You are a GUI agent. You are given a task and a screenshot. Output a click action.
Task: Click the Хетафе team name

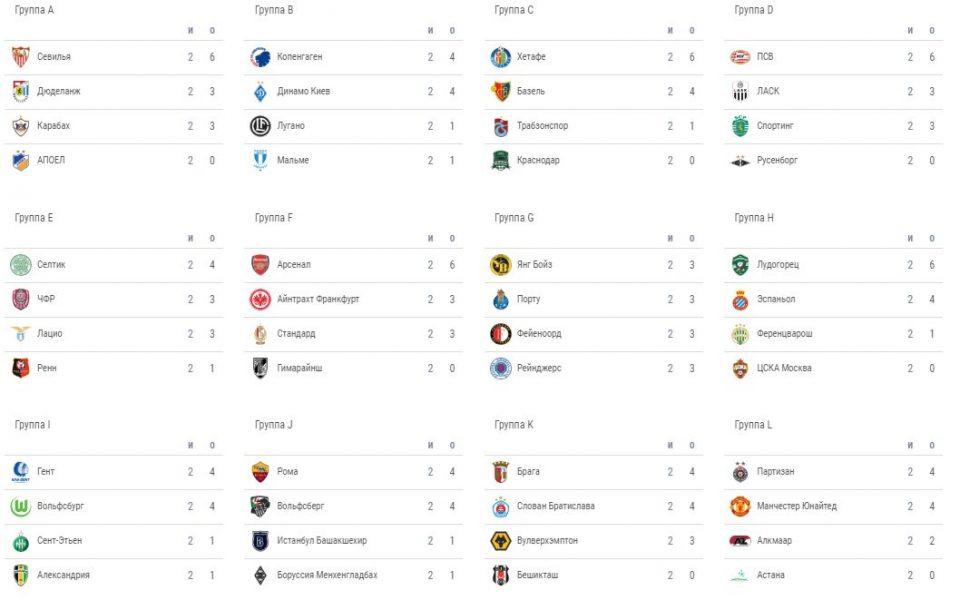[x=531, y=57]
